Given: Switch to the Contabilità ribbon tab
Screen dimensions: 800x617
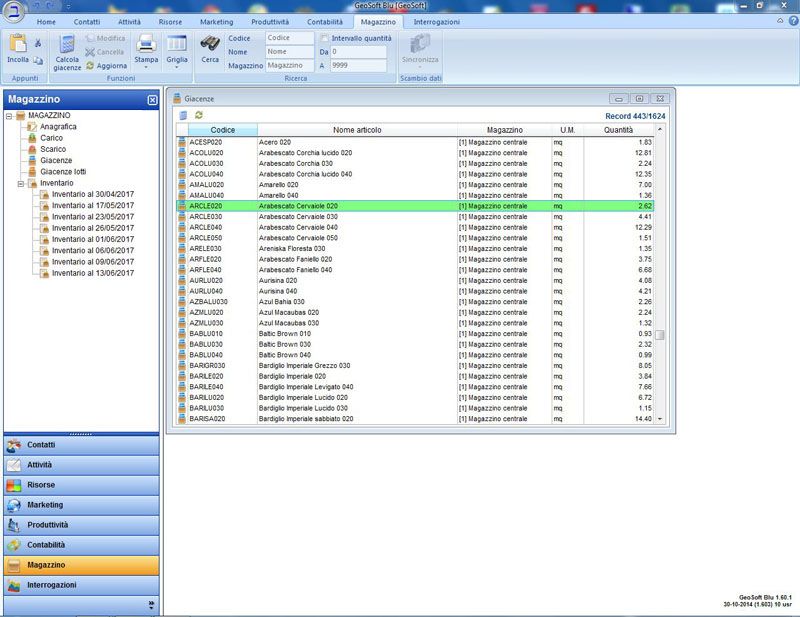Looking at the screenshot, I should 325,21.
